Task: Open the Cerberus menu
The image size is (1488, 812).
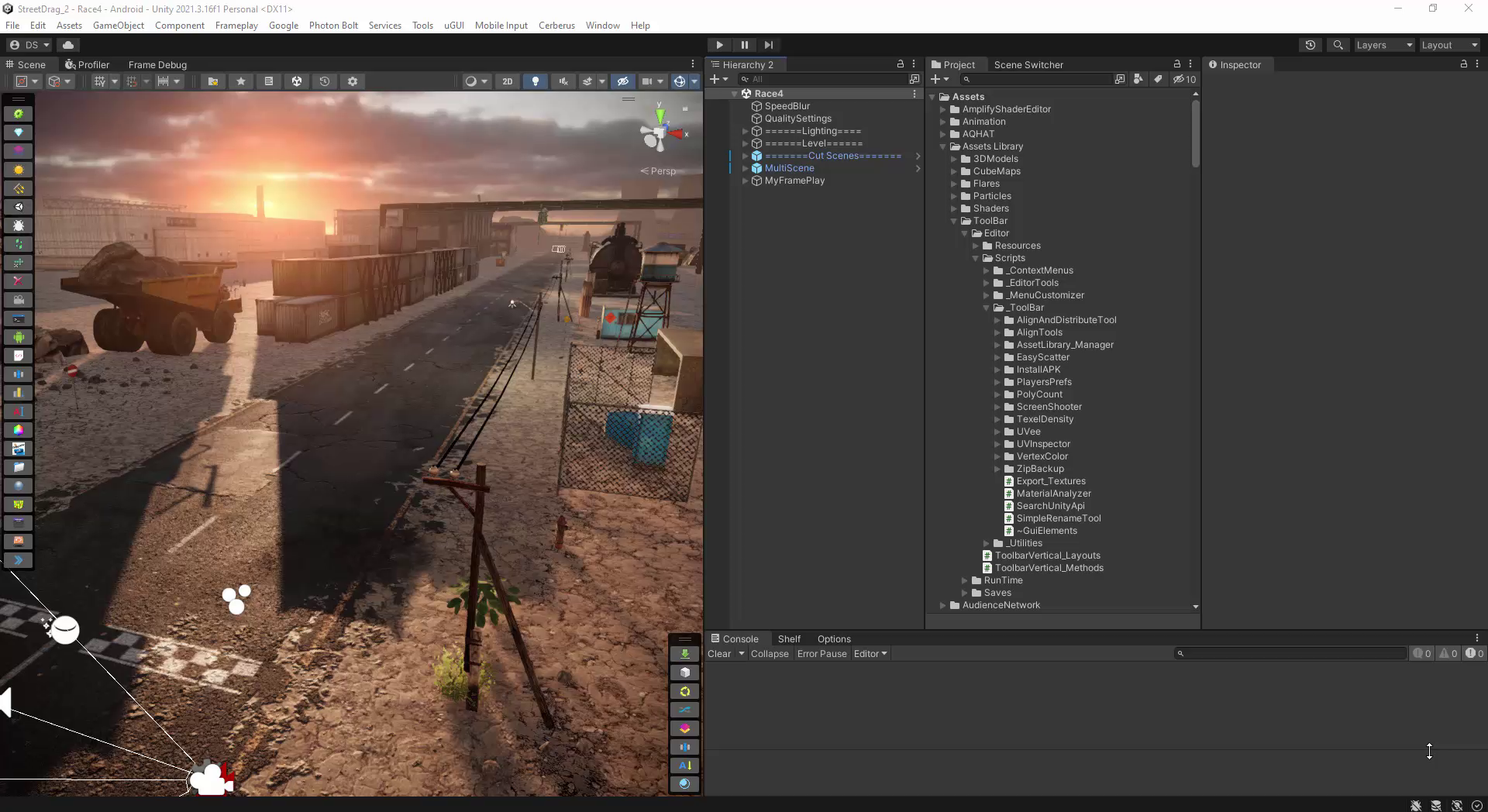Action: click(x=556, y=26)
